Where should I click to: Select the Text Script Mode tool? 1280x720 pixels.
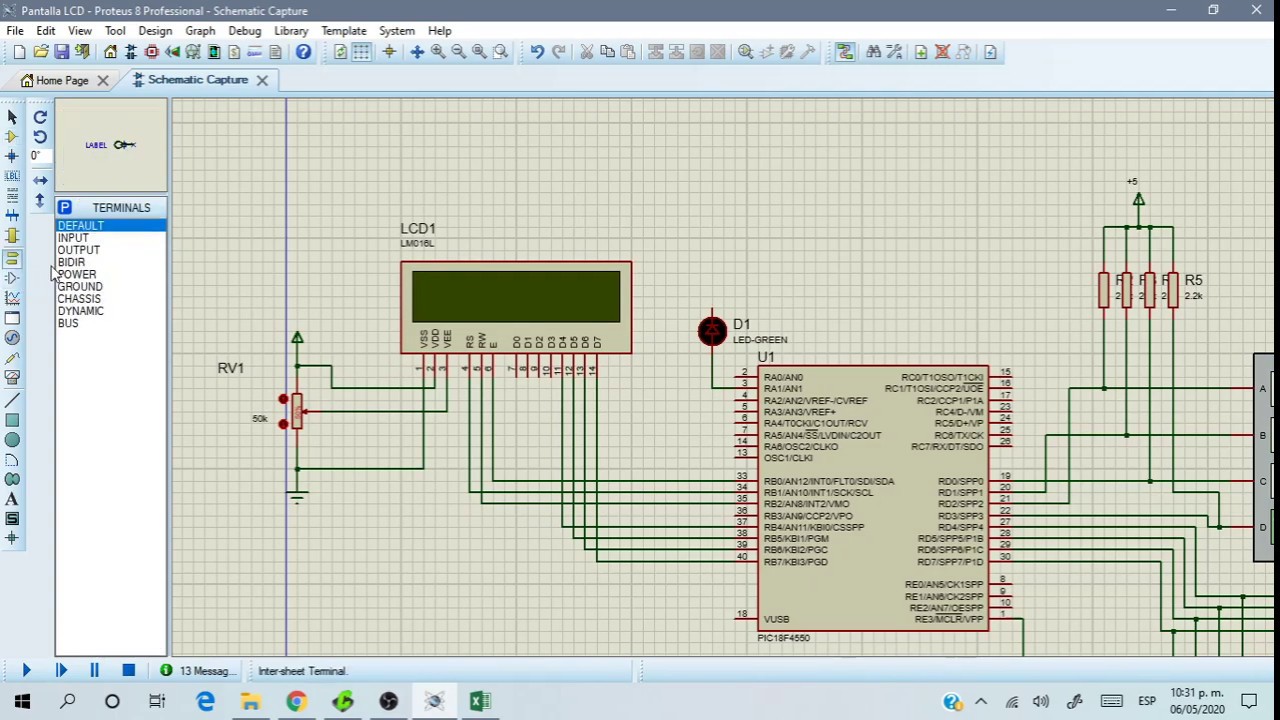12,196
